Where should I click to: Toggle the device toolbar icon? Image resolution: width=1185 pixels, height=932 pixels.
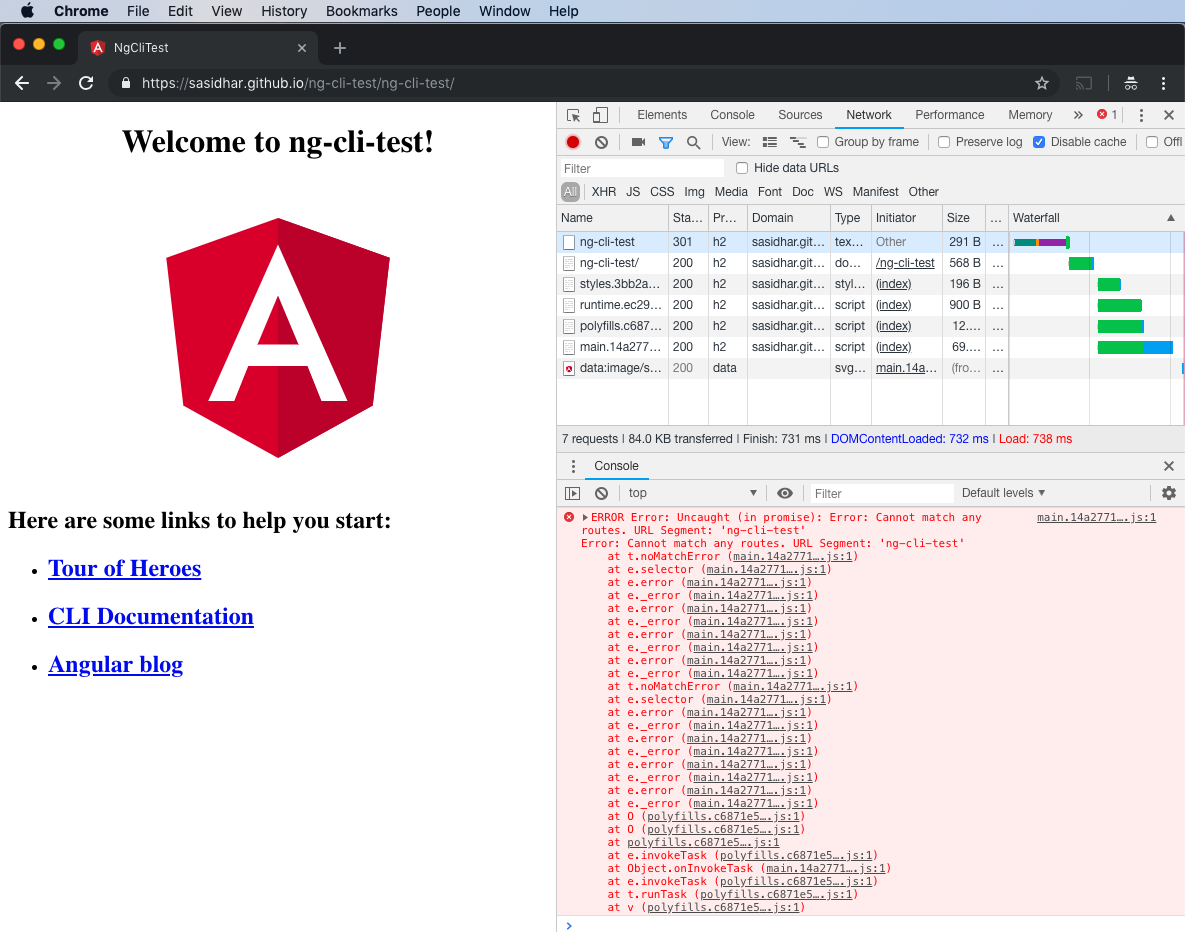(600, 115)
